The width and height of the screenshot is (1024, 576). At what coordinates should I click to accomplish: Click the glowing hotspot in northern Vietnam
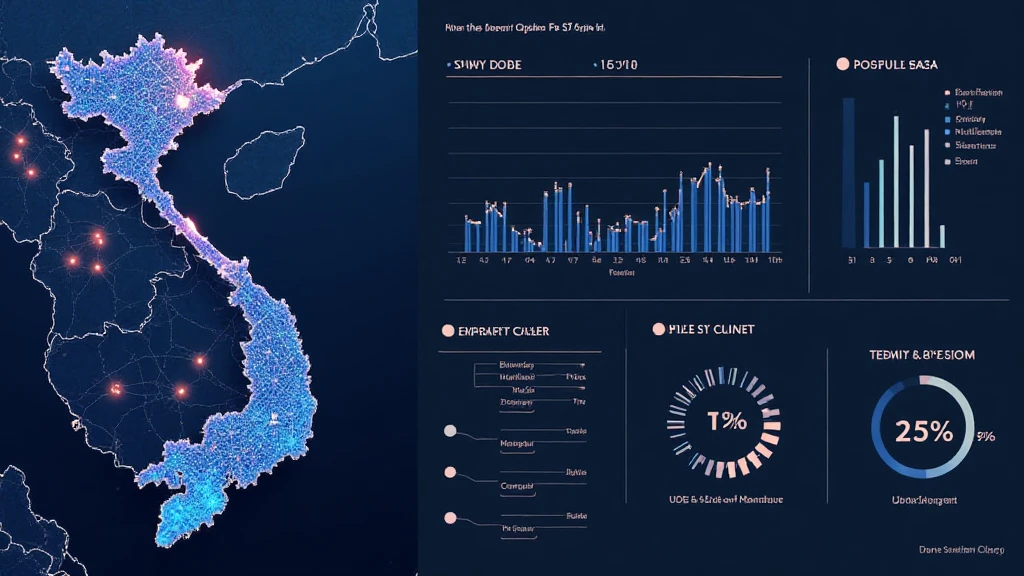point(182,101)
